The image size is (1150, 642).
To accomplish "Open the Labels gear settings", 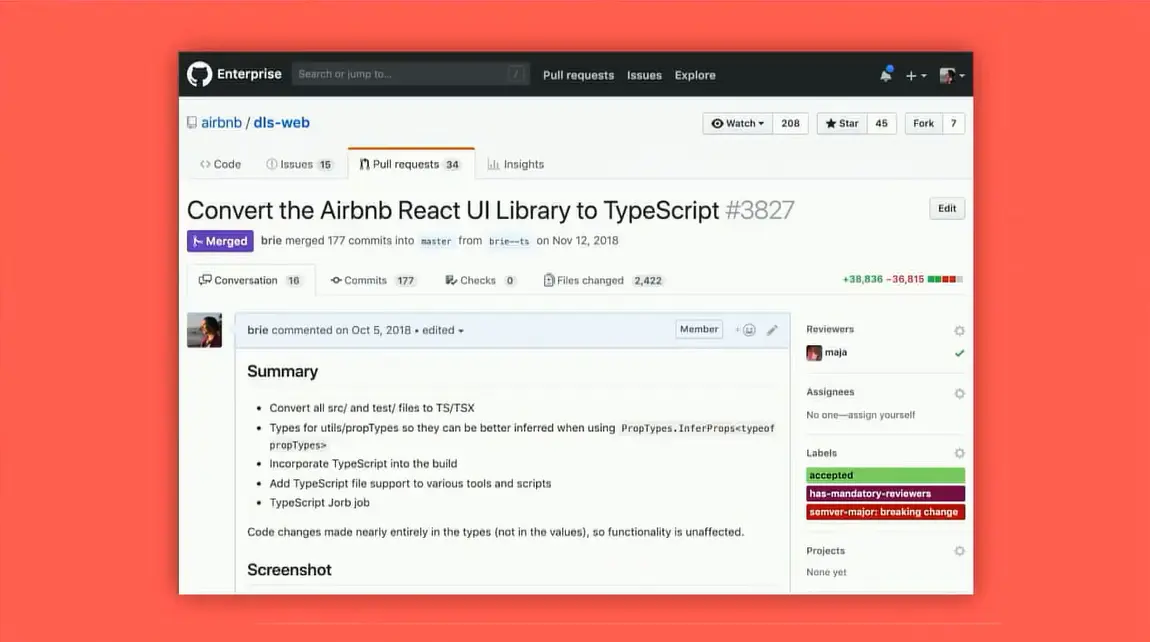I will [959, 453].
